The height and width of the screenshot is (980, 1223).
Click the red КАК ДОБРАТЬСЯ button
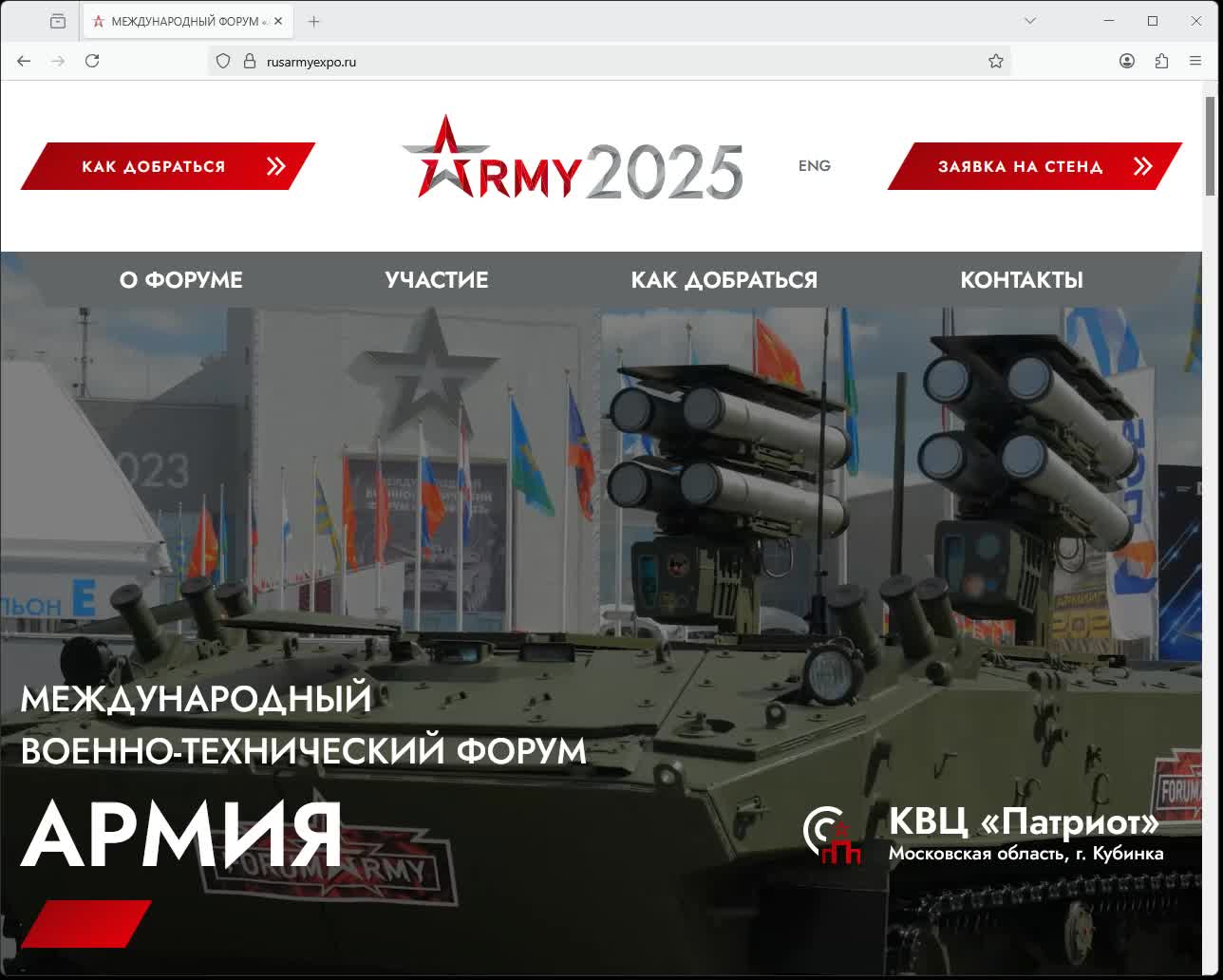167,166
